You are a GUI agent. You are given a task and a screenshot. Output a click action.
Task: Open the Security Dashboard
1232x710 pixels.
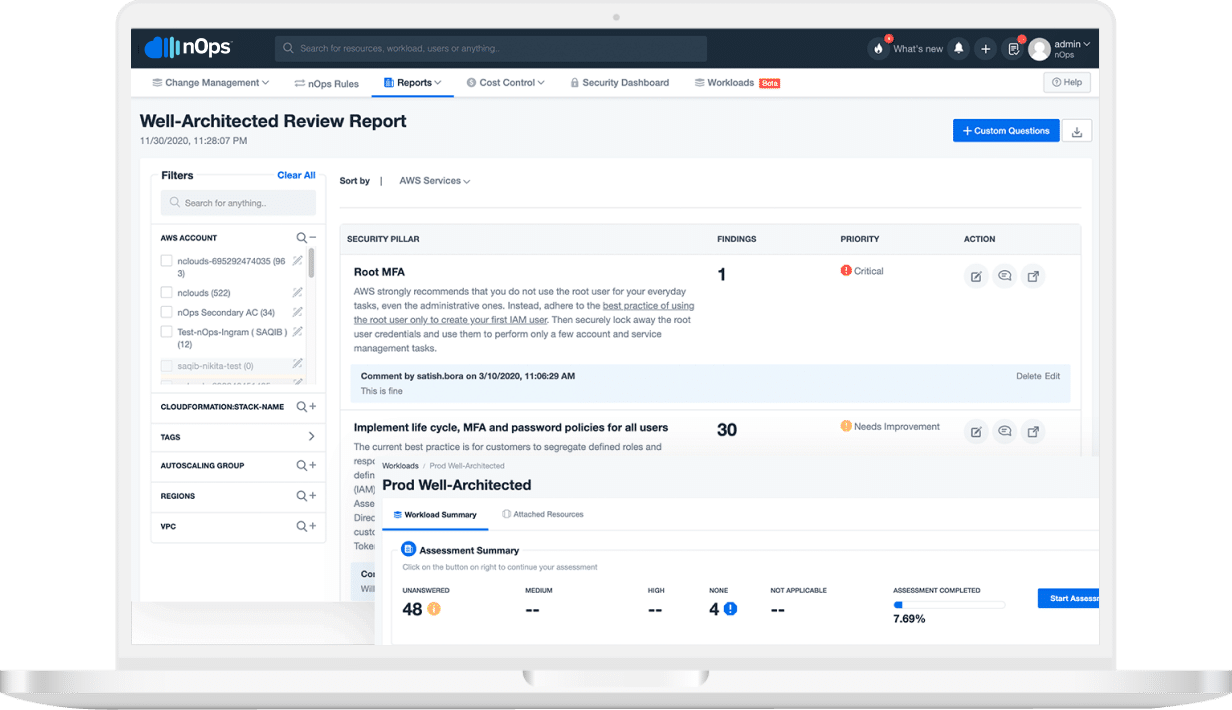point(619,83)
